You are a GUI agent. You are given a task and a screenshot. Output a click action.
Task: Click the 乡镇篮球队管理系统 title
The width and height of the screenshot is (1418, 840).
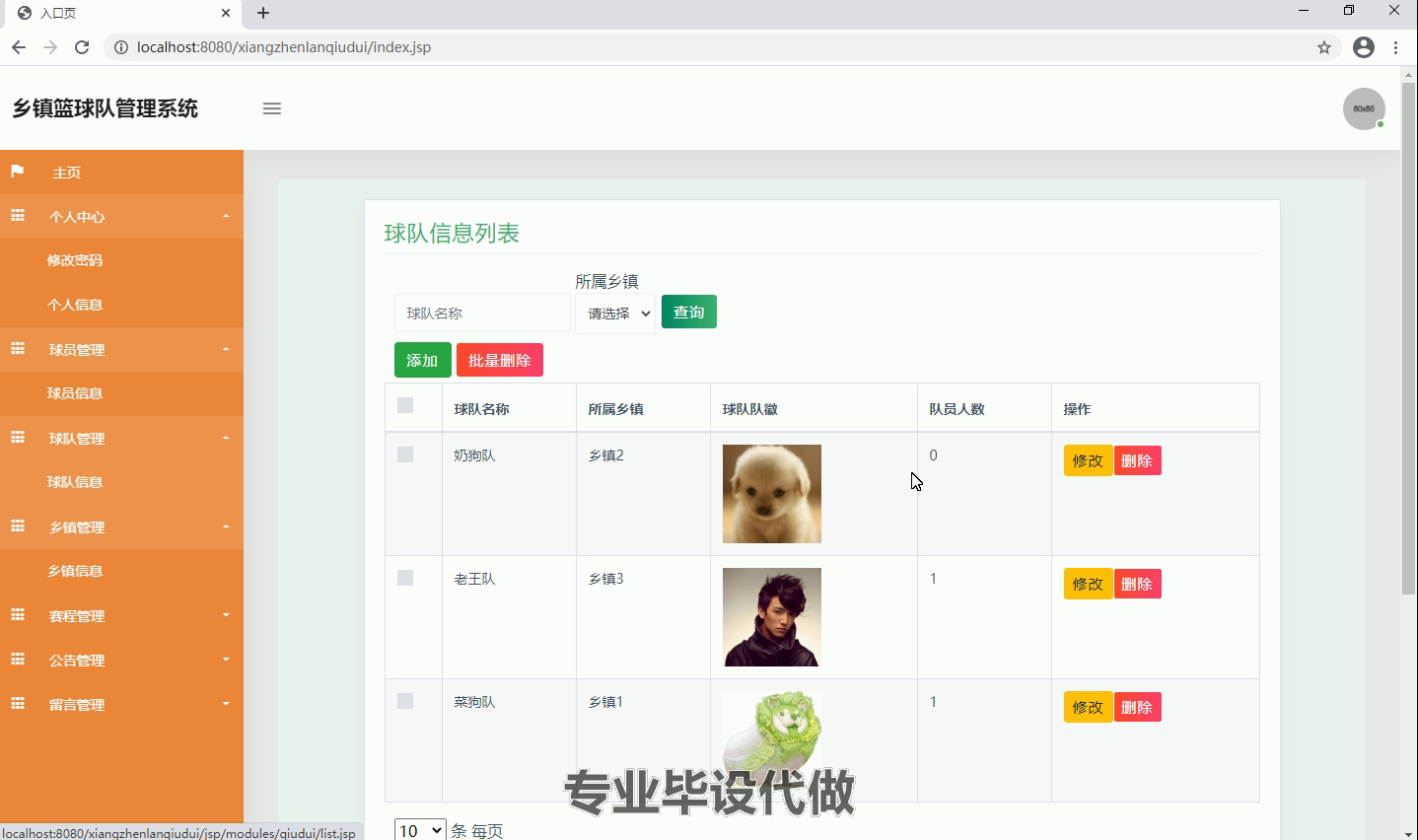coord(106,108)
